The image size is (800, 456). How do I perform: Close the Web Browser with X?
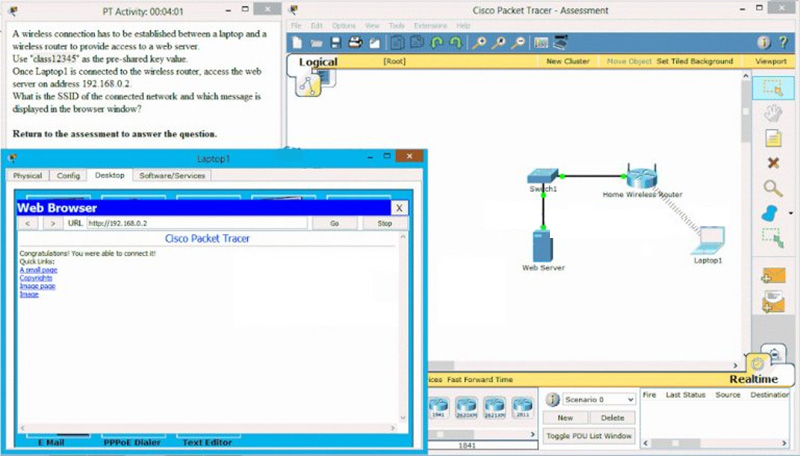click(399, 208)
